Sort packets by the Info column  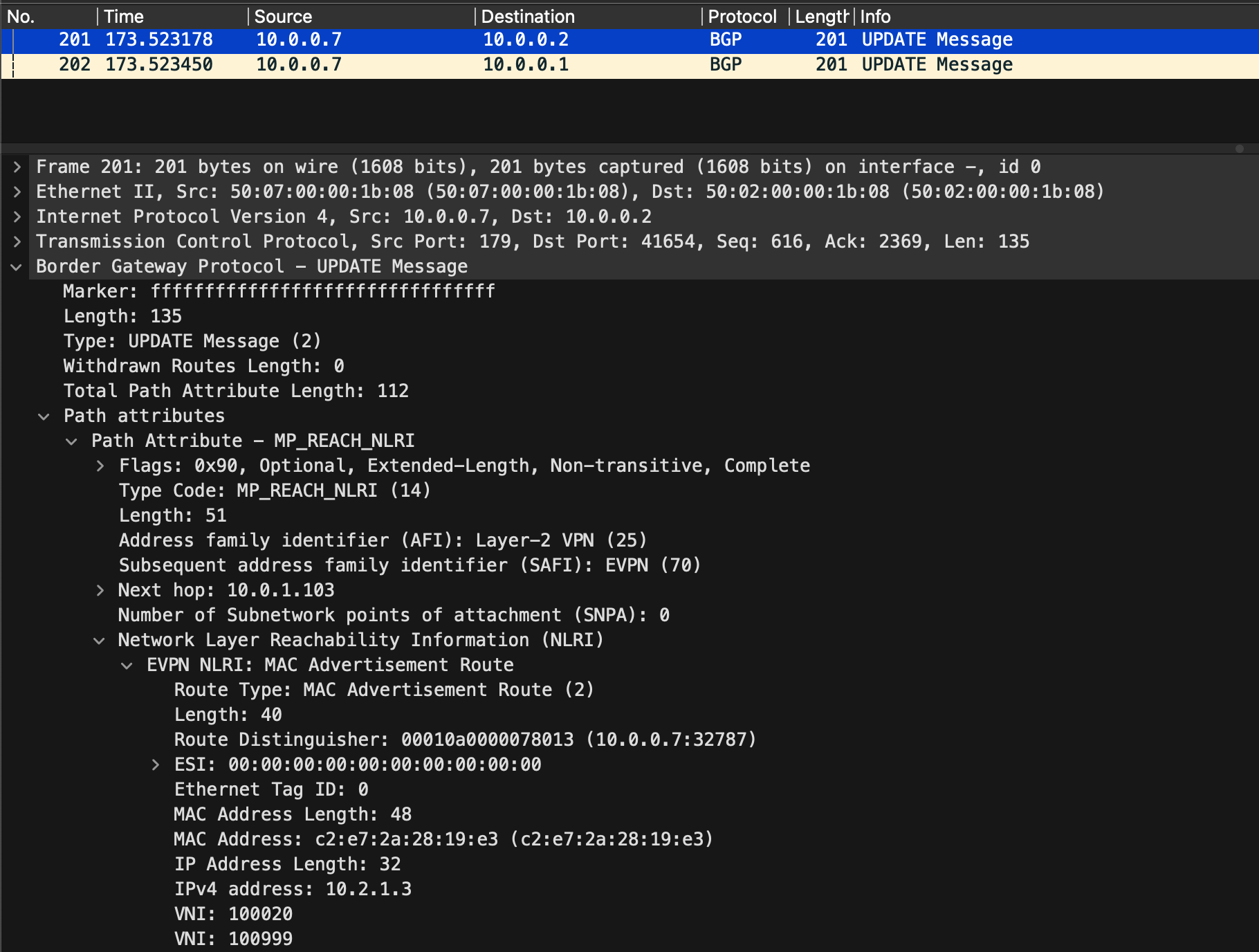(x=1056, y=17)
